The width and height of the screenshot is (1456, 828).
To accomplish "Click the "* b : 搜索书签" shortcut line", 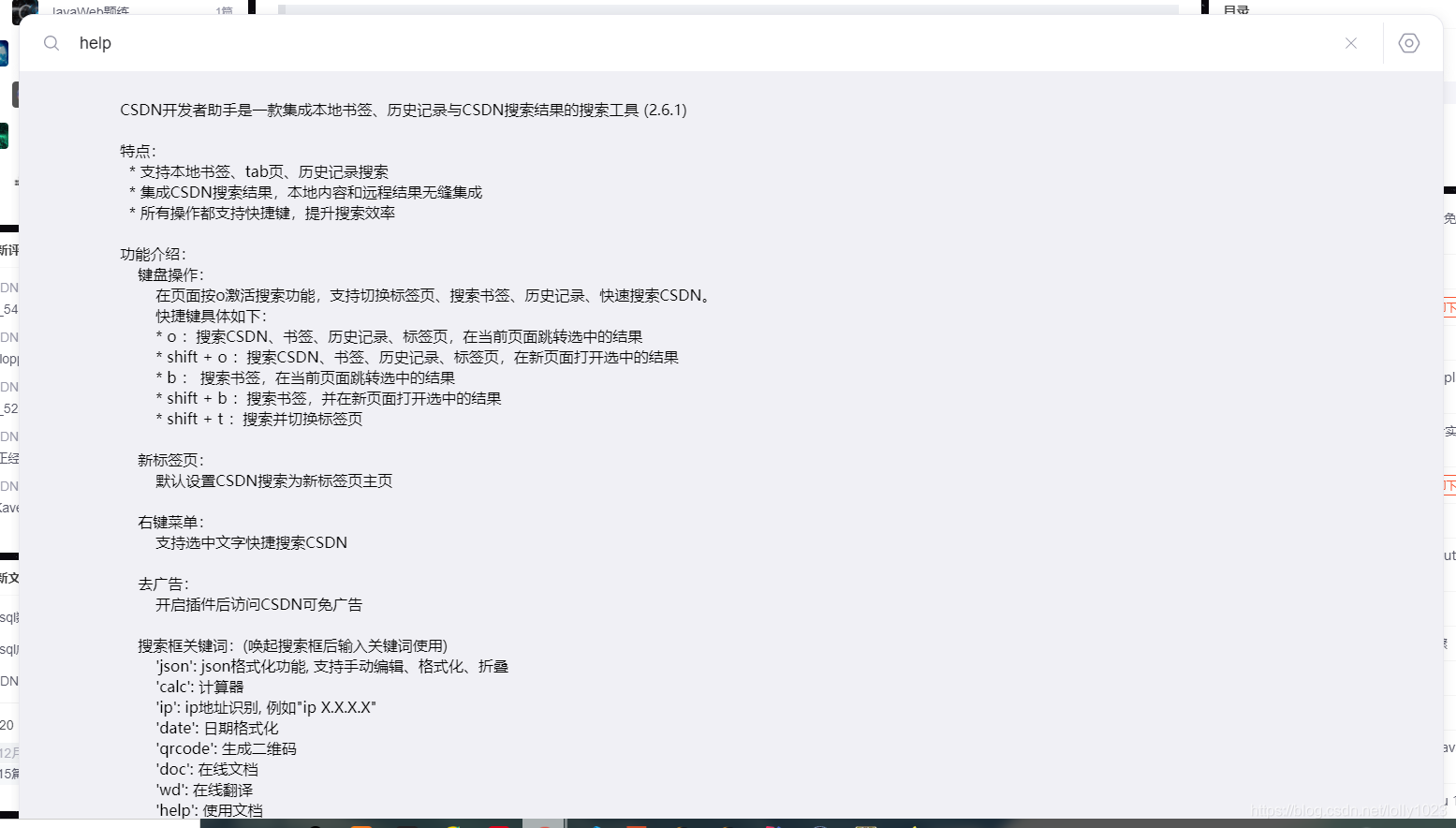I will coord(305,378).
